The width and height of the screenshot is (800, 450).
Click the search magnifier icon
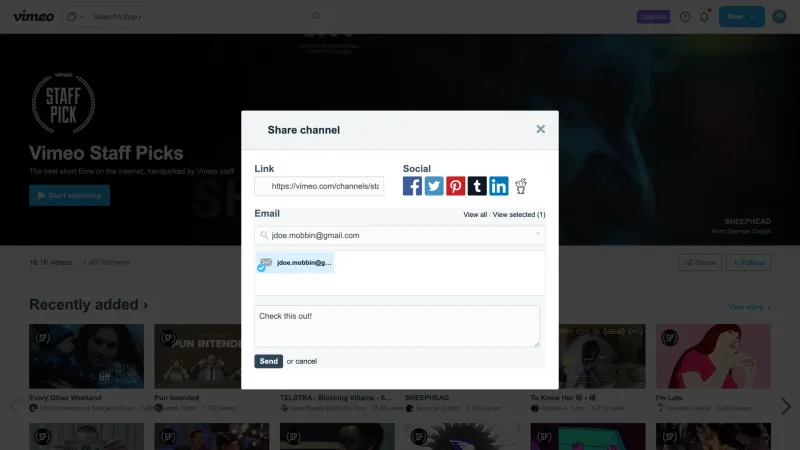pos(316,16)
